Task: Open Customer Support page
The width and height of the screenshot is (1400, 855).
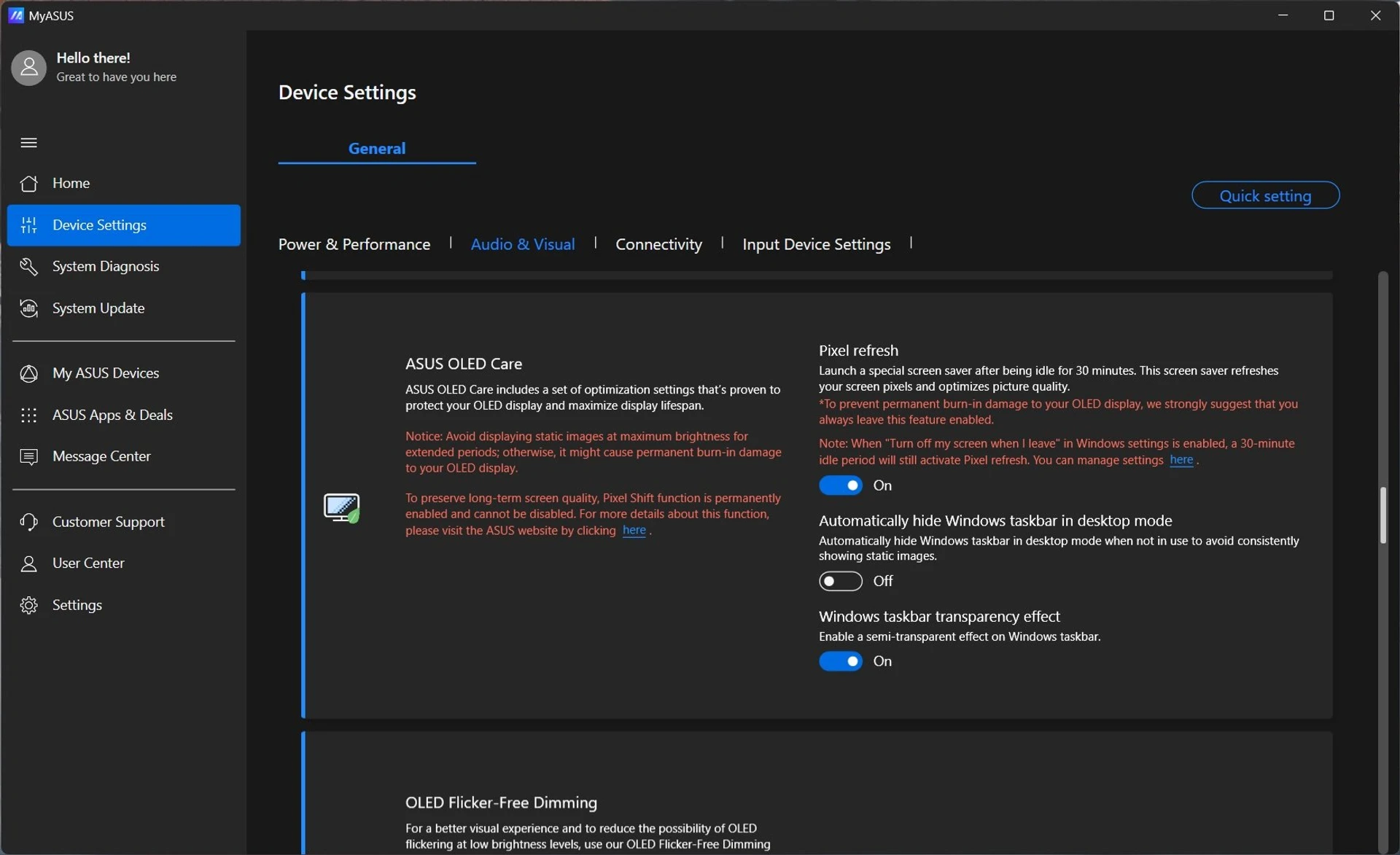Action: (124, 522)
